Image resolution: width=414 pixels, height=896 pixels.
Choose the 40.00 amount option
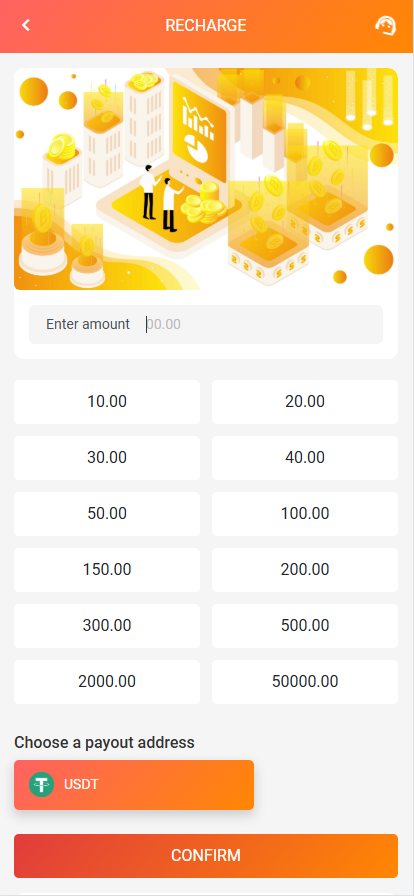click(305, 458)
